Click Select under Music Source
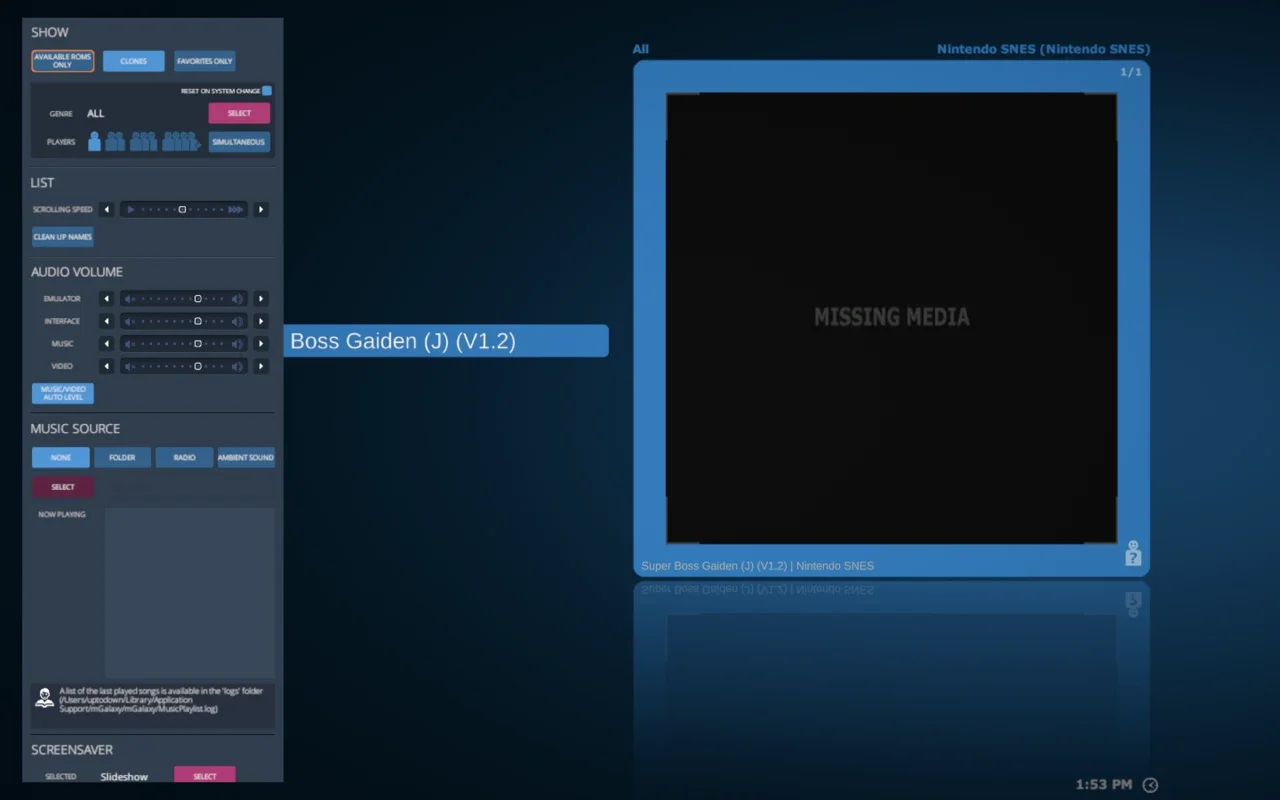Screen dimensions: 1280x800 pyautogui.click(x=63, y=487)
